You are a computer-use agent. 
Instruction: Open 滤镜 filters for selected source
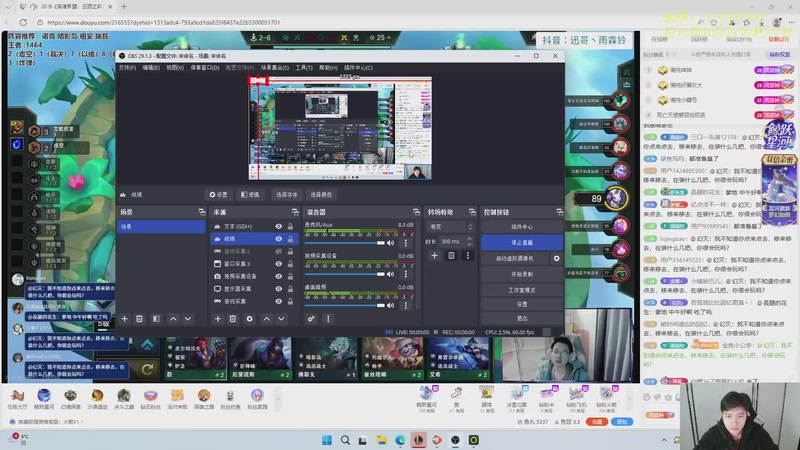pos(250,195)
